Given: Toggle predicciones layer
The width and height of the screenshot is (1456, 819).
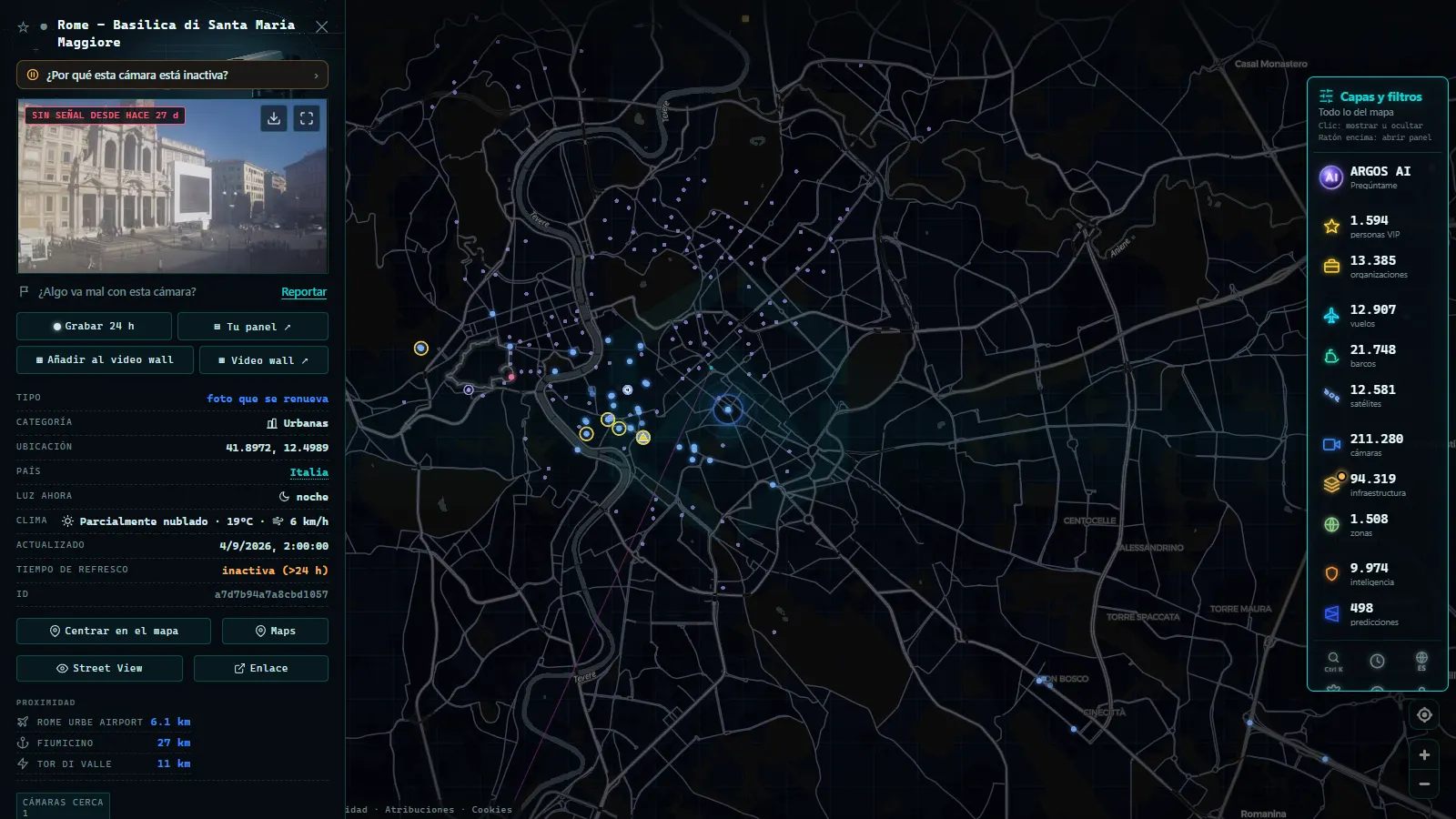Looking at the screenshot, I should (1378, 613).
